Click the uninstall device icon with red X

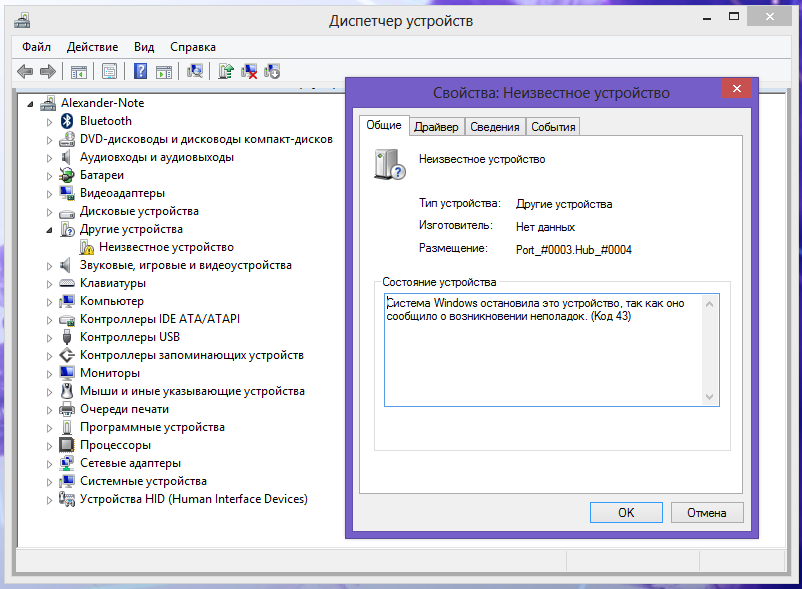pos(249,71)
